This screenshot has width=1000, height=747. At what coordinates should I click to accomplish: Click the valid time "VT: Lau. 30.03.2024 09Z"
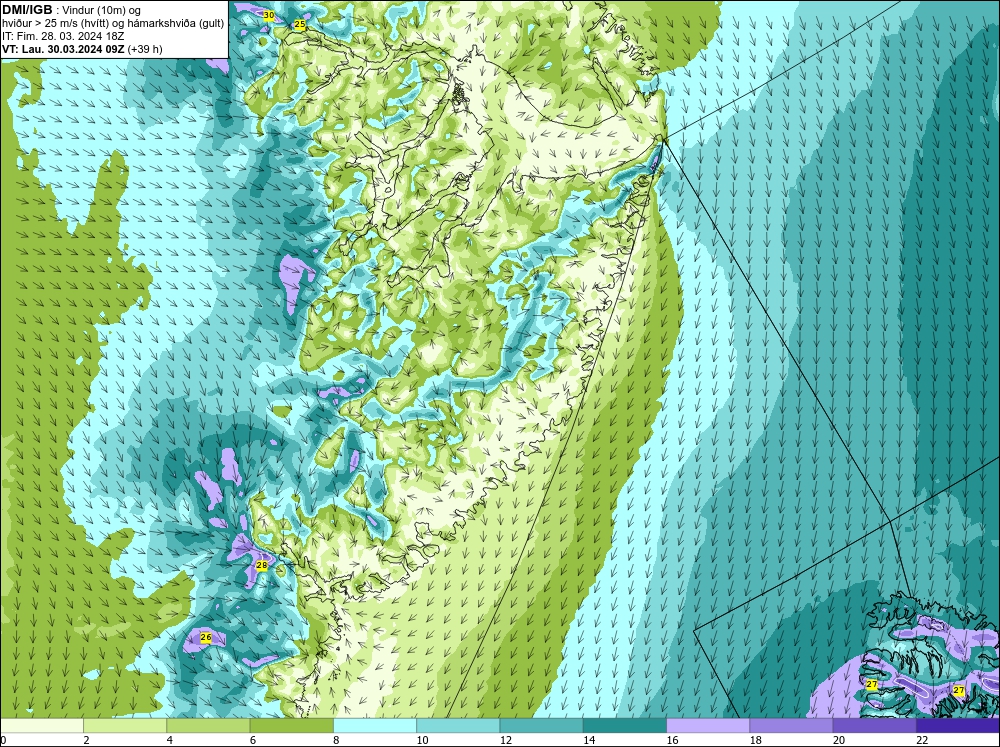click(x=63, y=49)
